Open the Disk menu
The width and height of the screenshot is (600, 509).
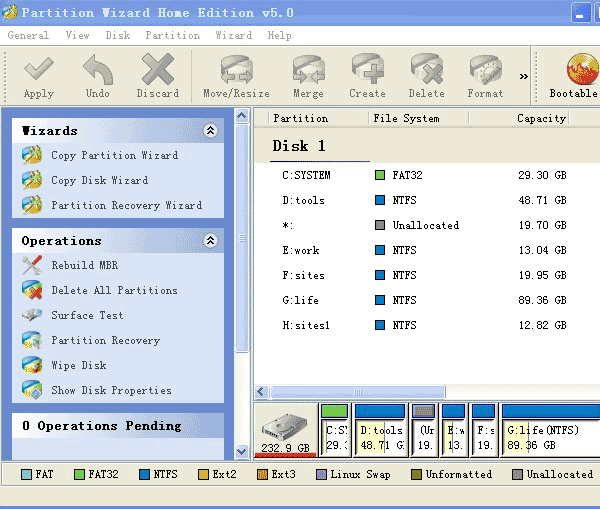point(118,35)
